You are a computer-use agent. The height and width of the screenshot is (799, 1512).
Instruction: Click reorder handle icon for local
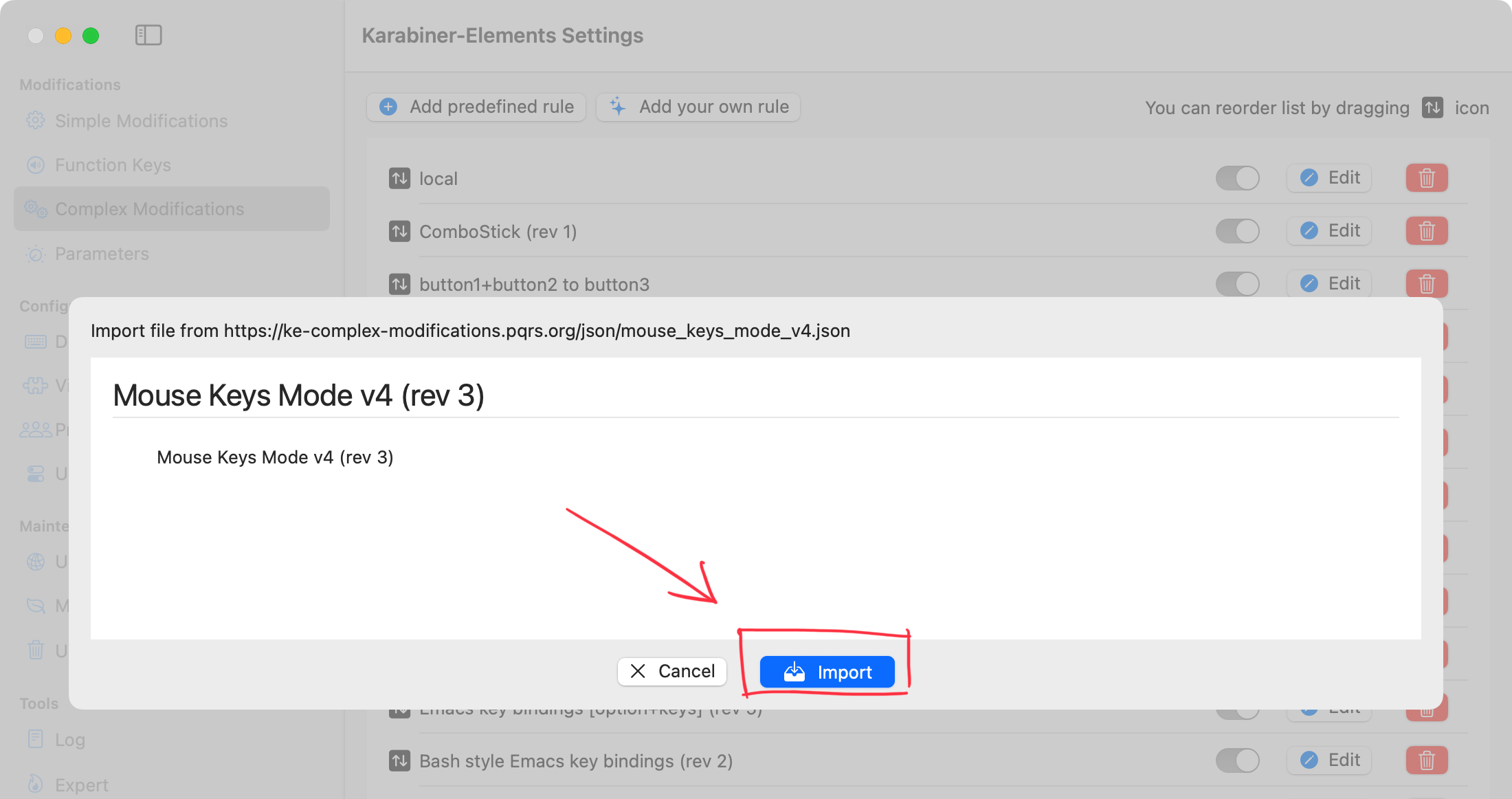399,179
